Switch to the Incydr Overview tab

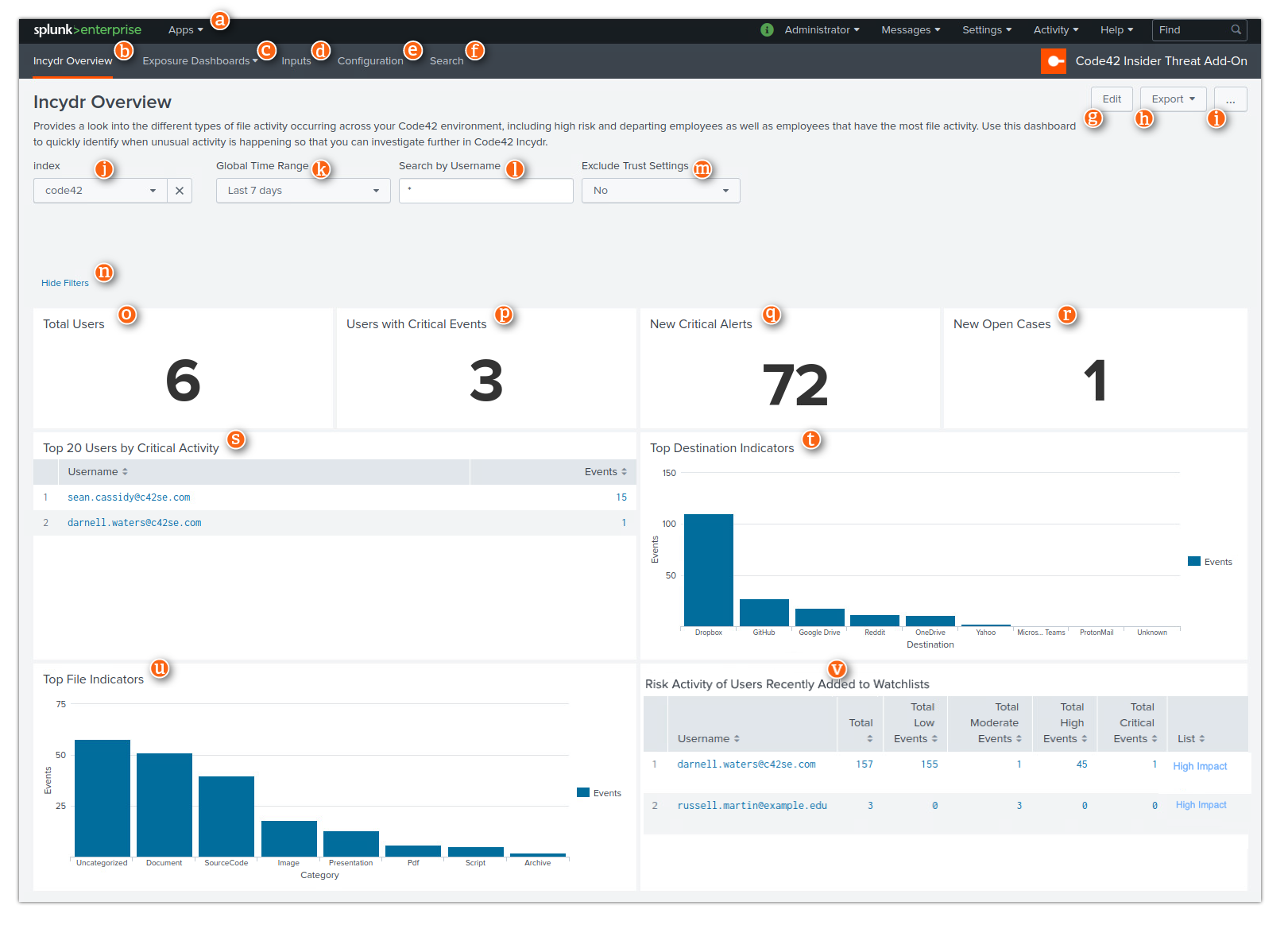click(x=72, y=60)
